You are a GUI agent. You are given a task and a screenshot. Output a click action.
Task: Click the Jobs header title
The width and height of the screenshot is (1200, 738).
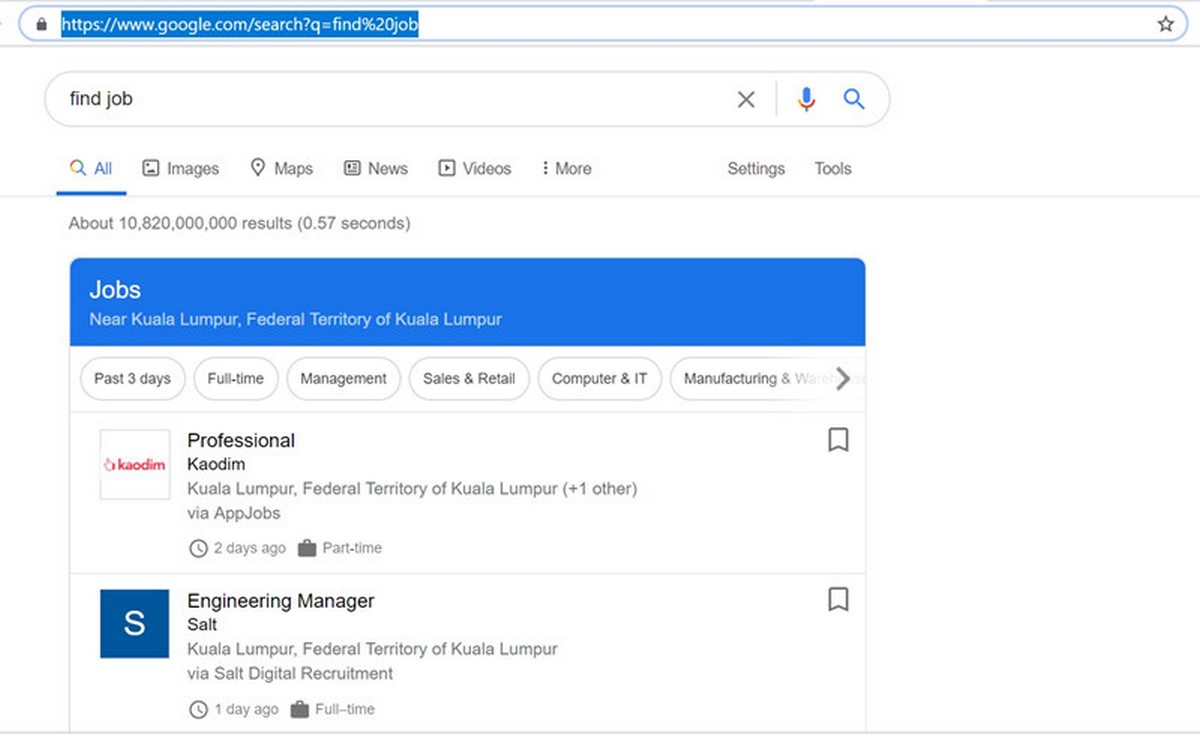click(115, 290)
